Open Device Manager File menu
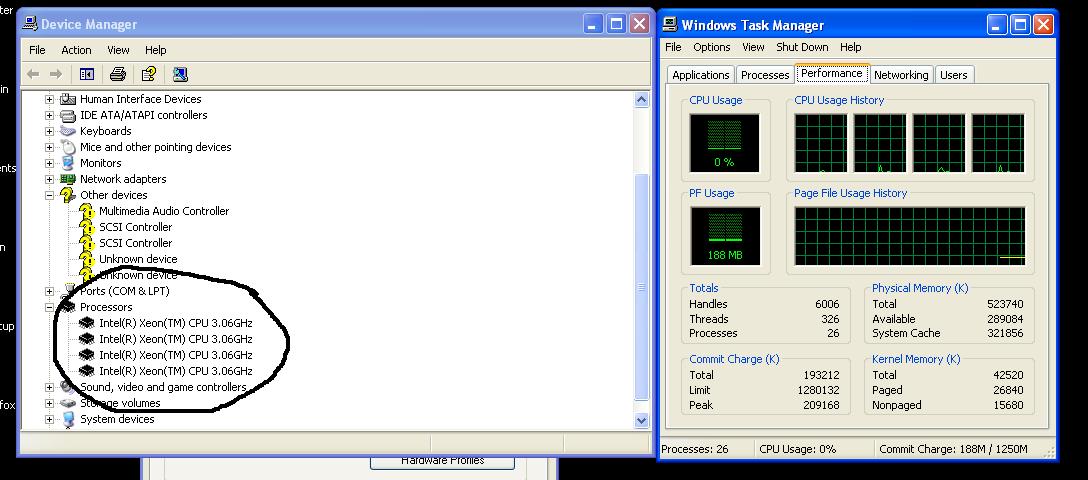The image size is (1088, 480). (37, 50)
